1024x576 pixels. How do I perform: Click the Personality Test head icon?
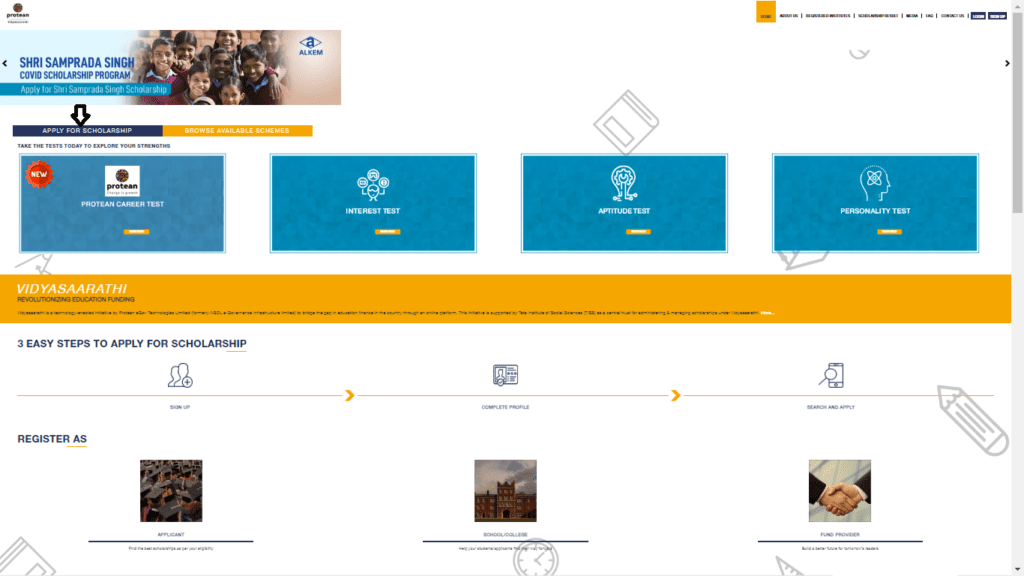tap(874, 184)
